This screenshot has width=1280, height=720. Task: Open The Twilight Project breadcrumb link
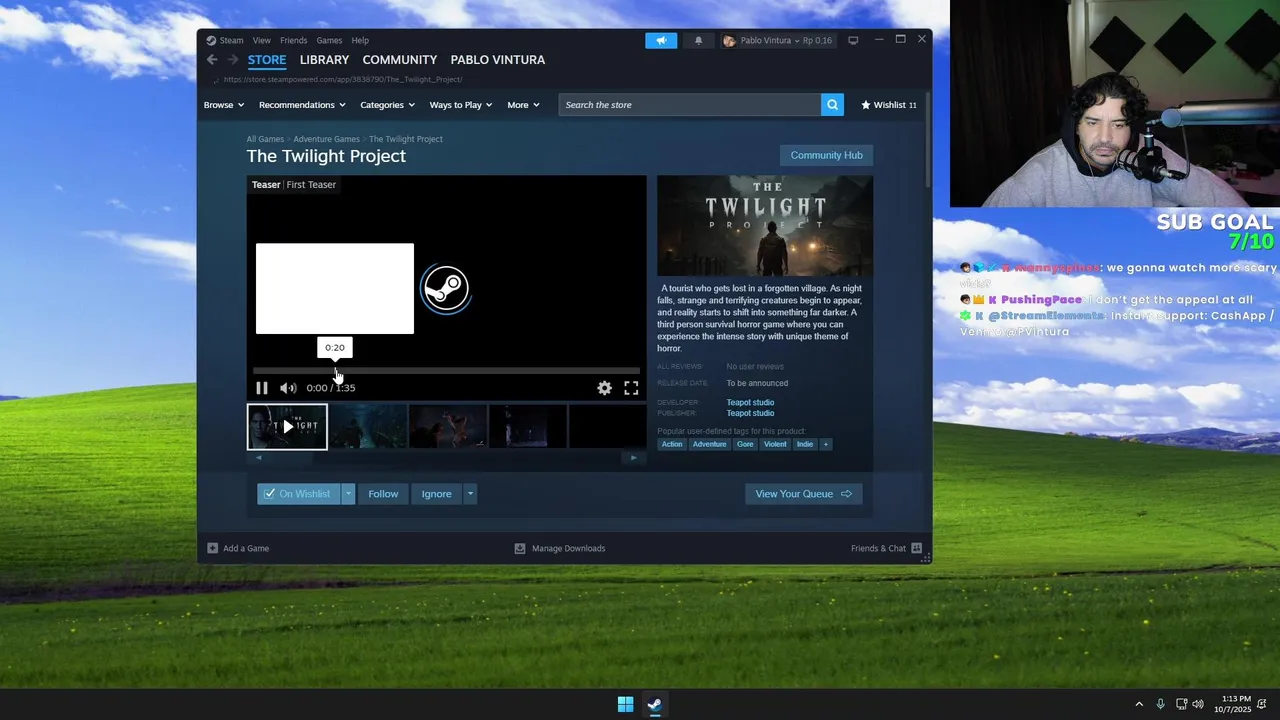tap(405, 139)
